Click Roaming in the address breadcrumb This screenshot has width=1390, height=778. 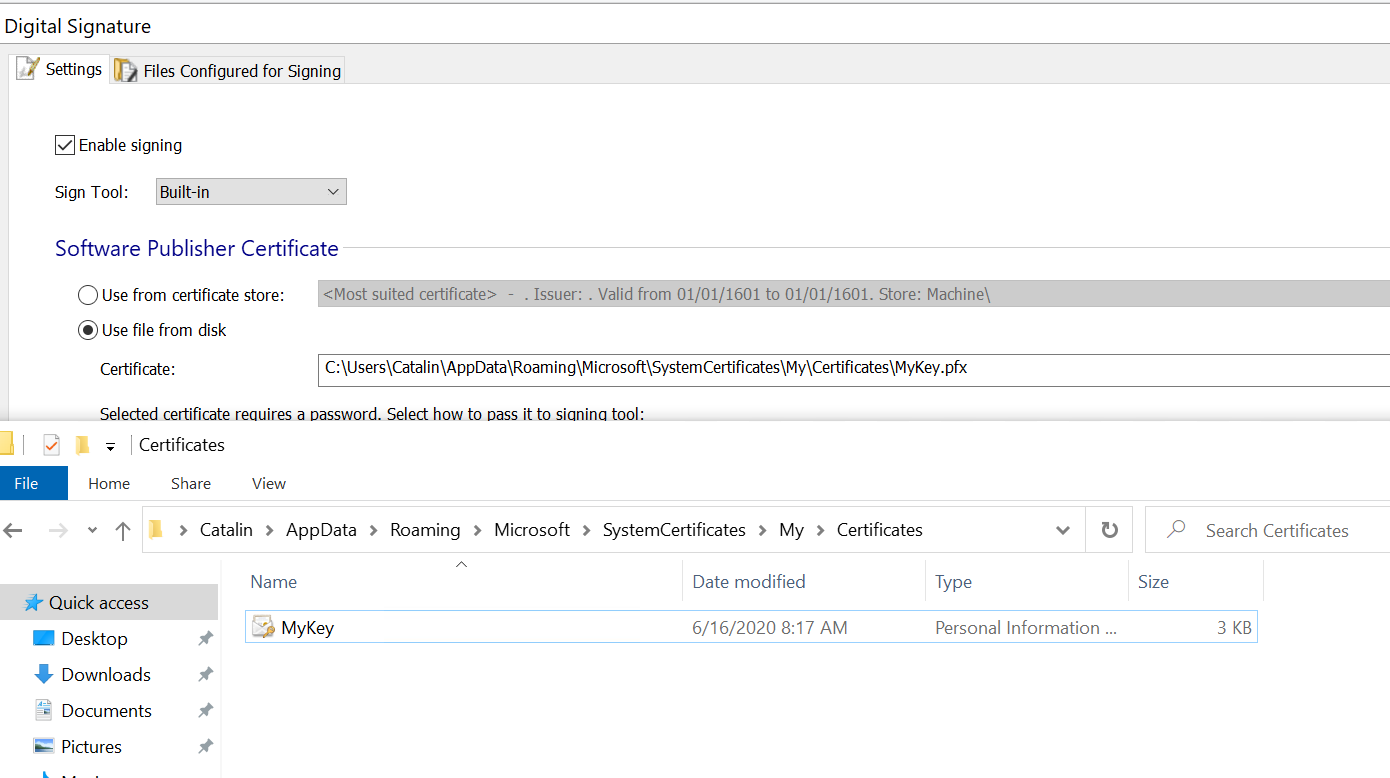(x=425, y=530)
